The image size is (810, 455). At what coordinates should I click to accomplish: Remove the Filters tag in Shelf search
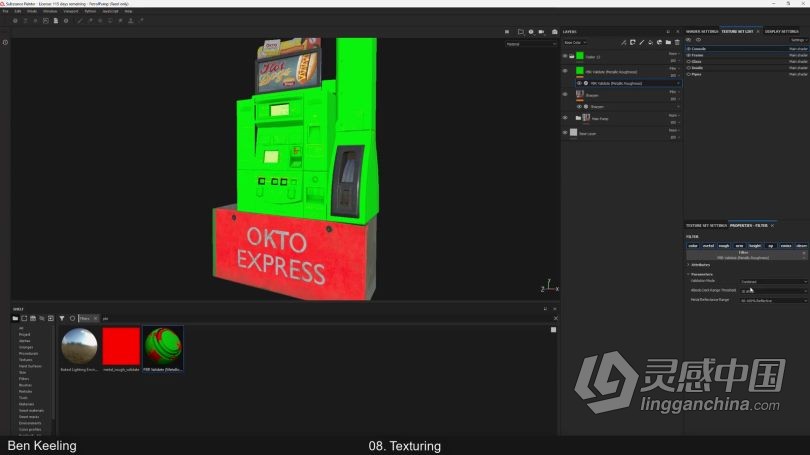(x=96, y=319)
